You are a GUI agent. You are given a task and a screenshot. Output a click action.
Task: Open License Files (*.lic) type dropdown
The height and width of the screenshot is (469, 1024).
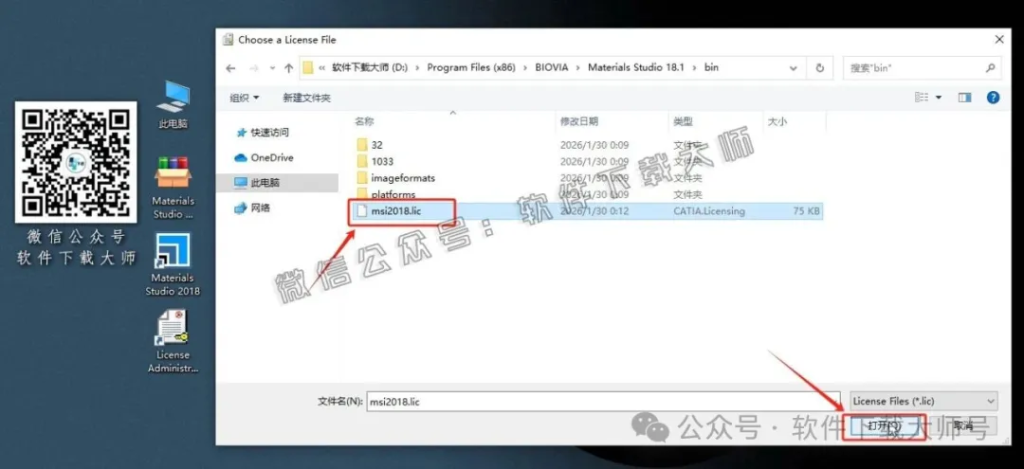(923, 402)
